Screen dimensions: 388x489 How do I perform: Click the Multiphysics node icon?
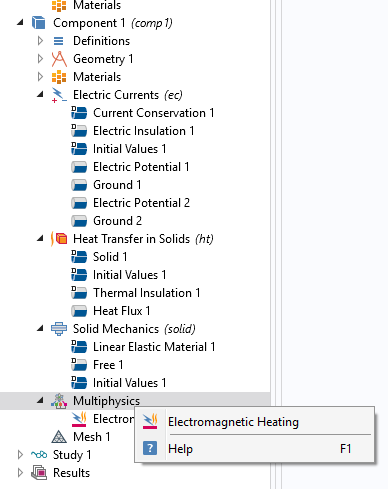[59, 401]
